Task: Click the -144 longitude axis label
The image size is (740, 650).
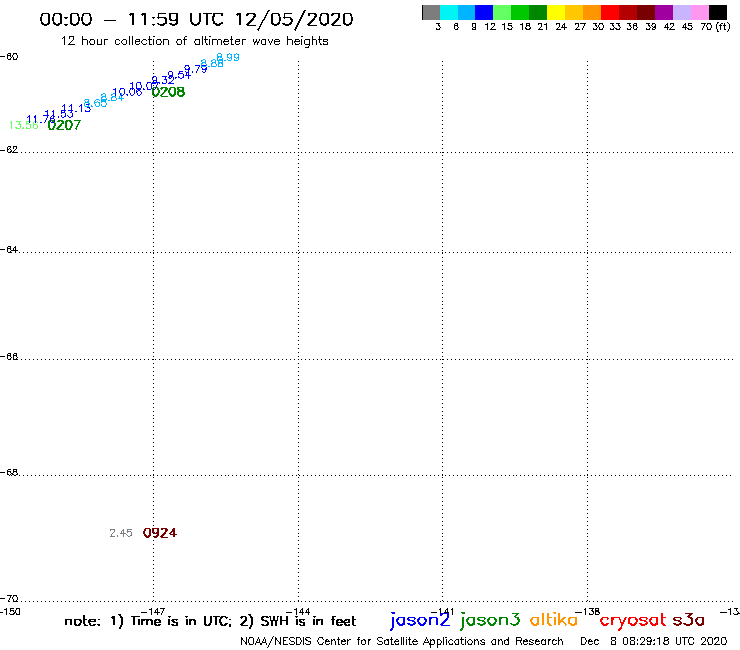Action: 298,612
